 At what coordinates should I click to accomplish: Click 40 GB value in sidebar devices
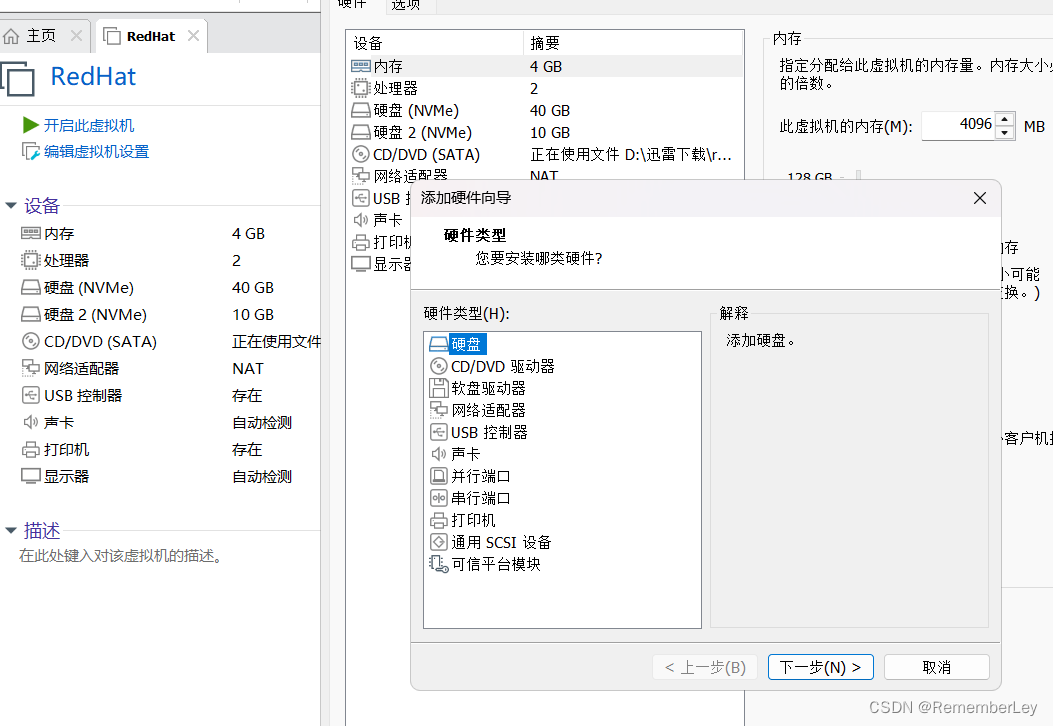coord(253,287)
